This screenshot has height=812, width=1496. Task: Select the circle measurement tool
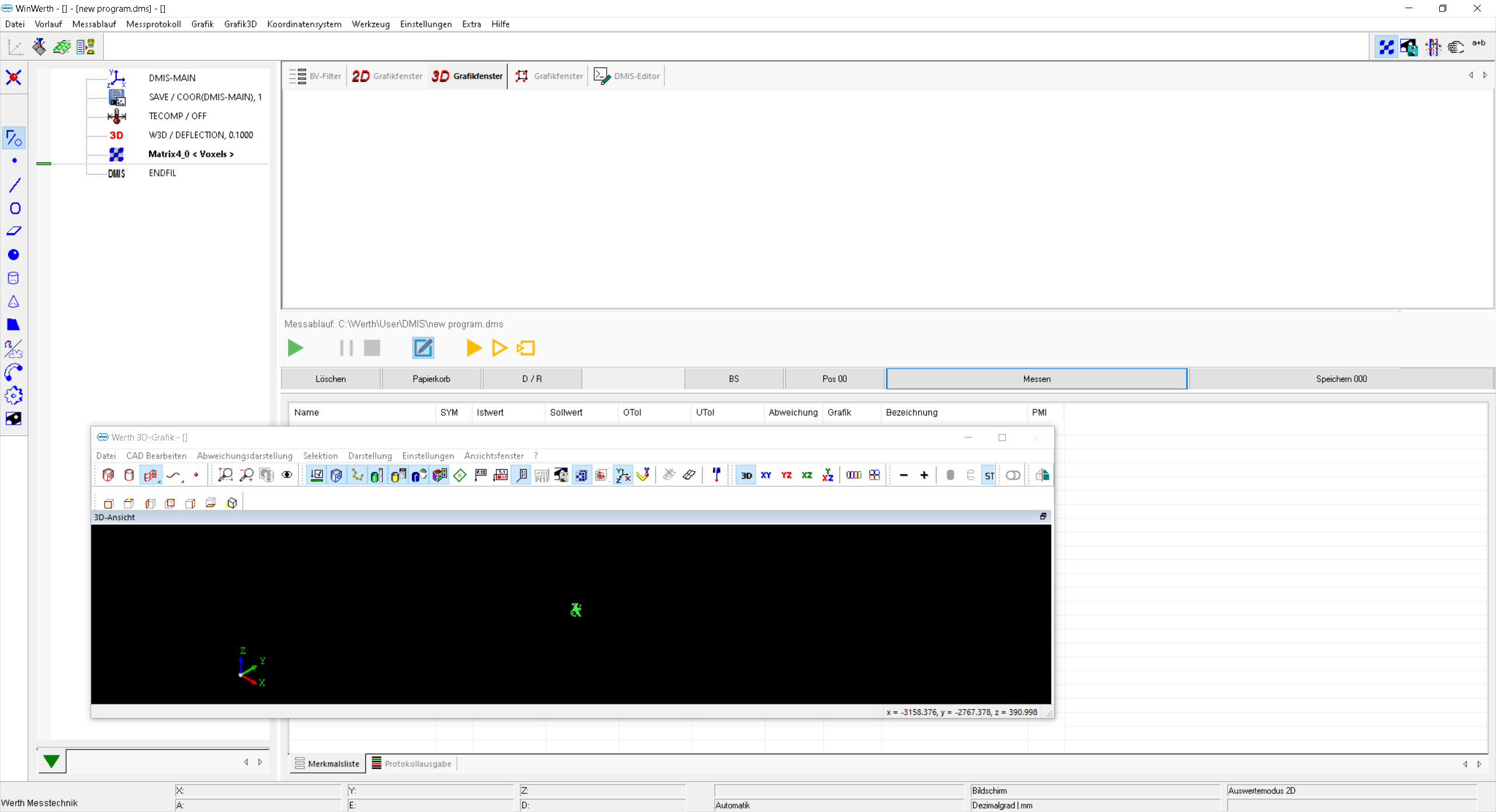[15, 209]
